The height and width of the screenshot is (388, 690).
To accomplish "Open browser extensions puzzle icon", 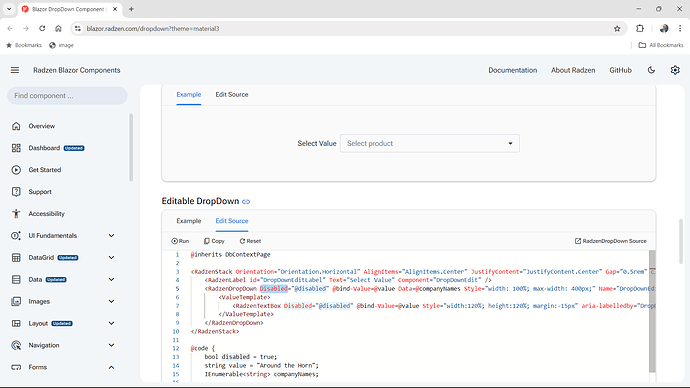I will (x=640, y=29).
